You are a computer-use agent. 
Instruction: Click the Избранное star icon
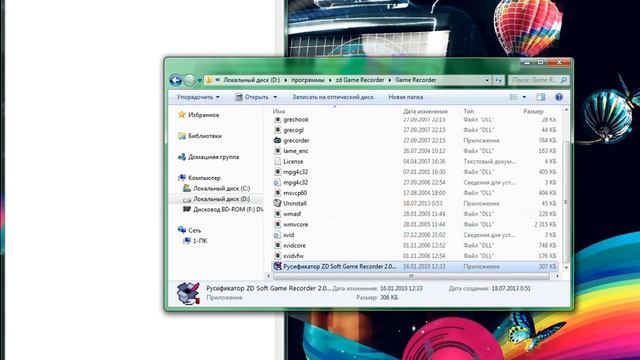[182, 115]
